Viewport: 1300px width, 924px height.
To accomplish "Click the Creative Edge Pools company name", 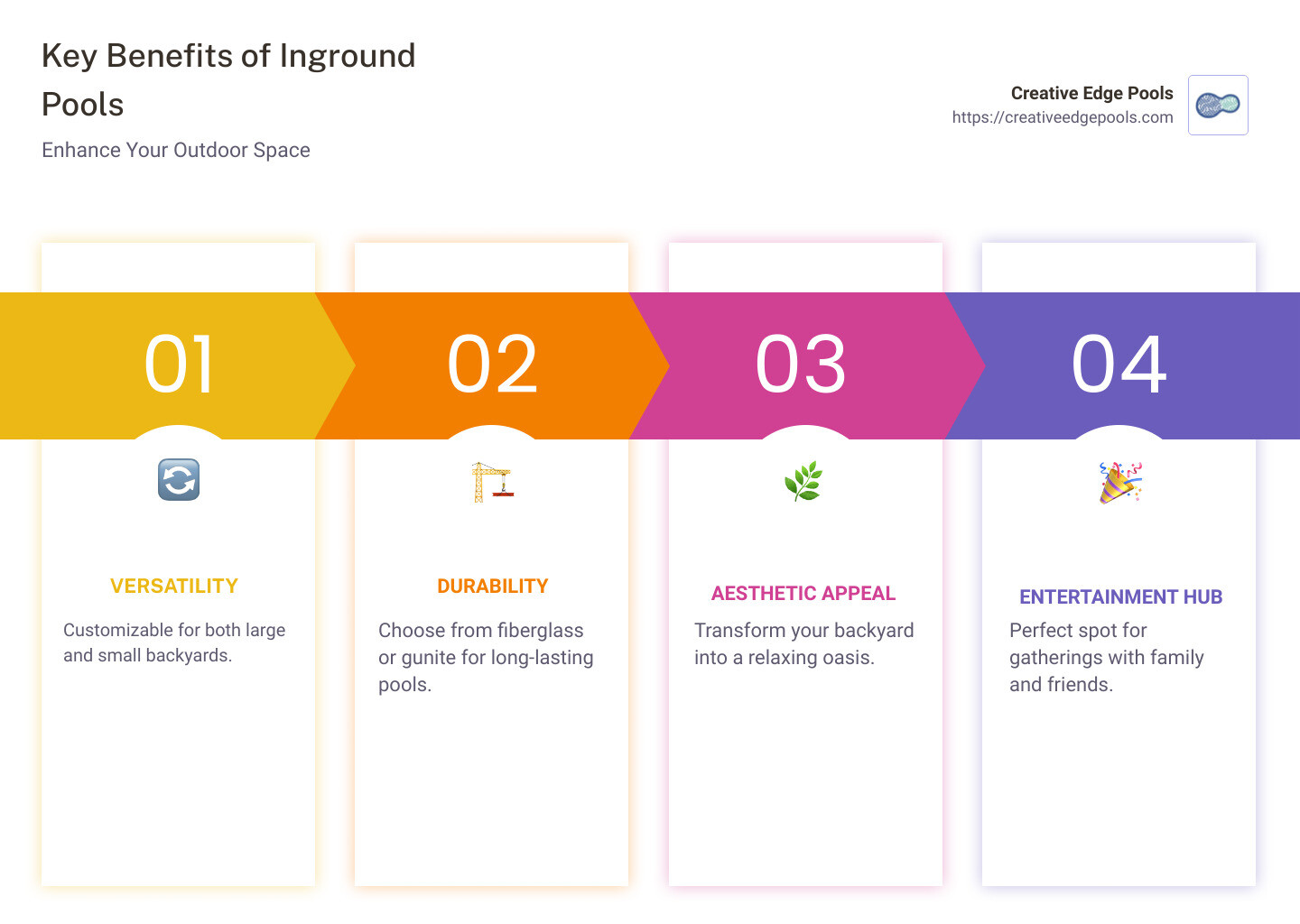I will pos(1091,93).
